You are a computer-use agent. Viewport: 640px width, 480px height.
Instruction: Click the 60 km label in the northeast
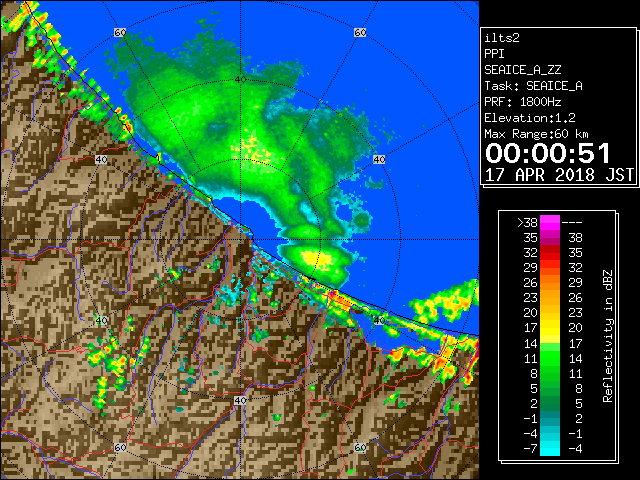coord(360,32)
